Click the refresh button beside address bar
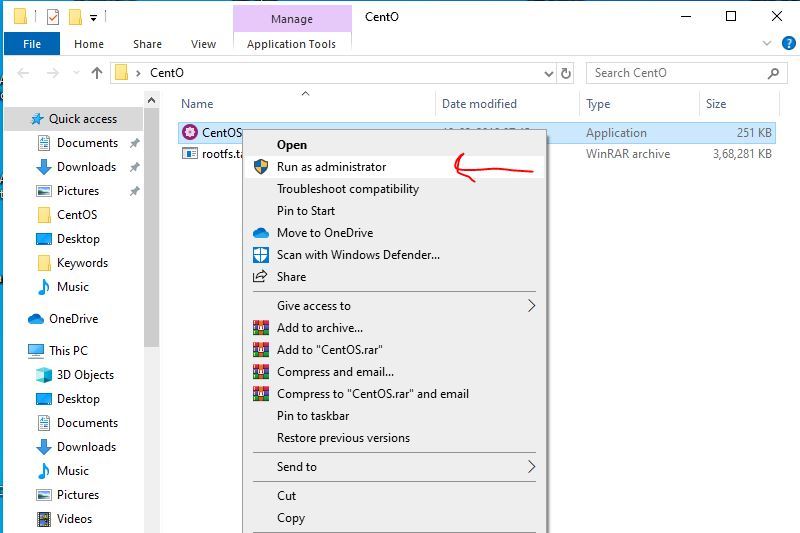Viewport: 800px width, 533px height. tap(566, 73)
